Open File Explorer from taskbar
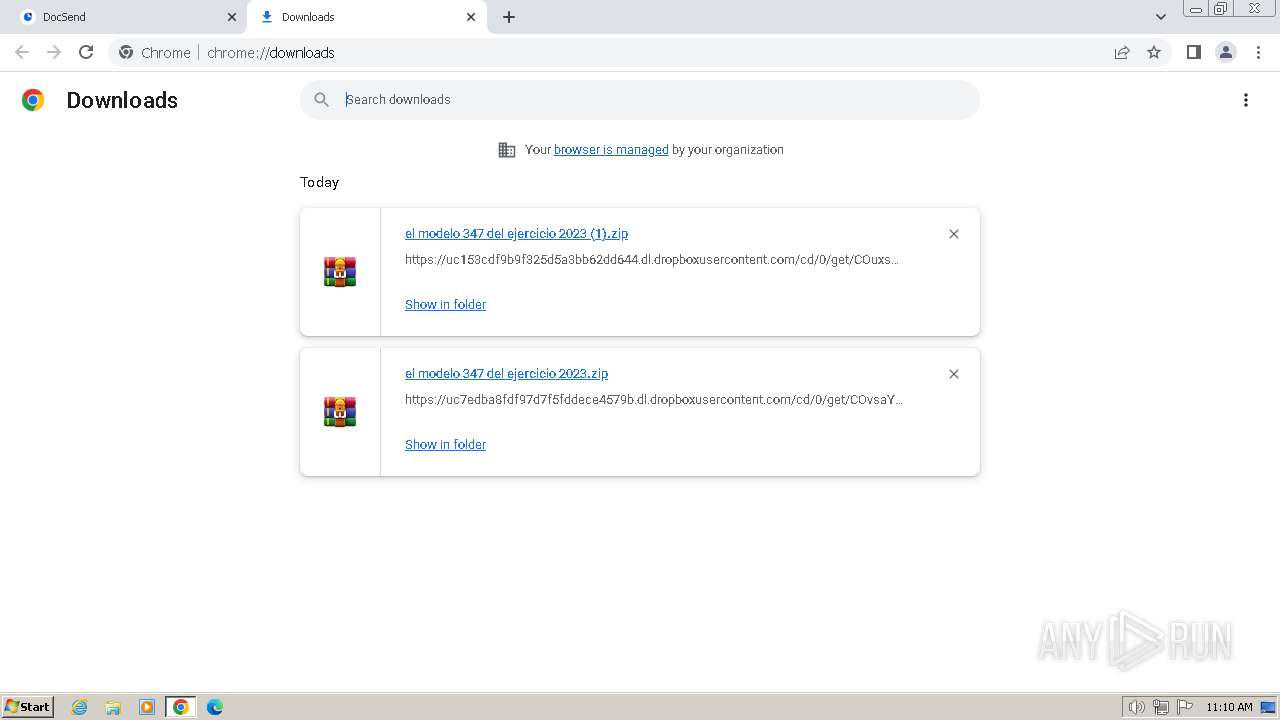The height and width of the screenshot is (720, 1280). pos(113,707)
